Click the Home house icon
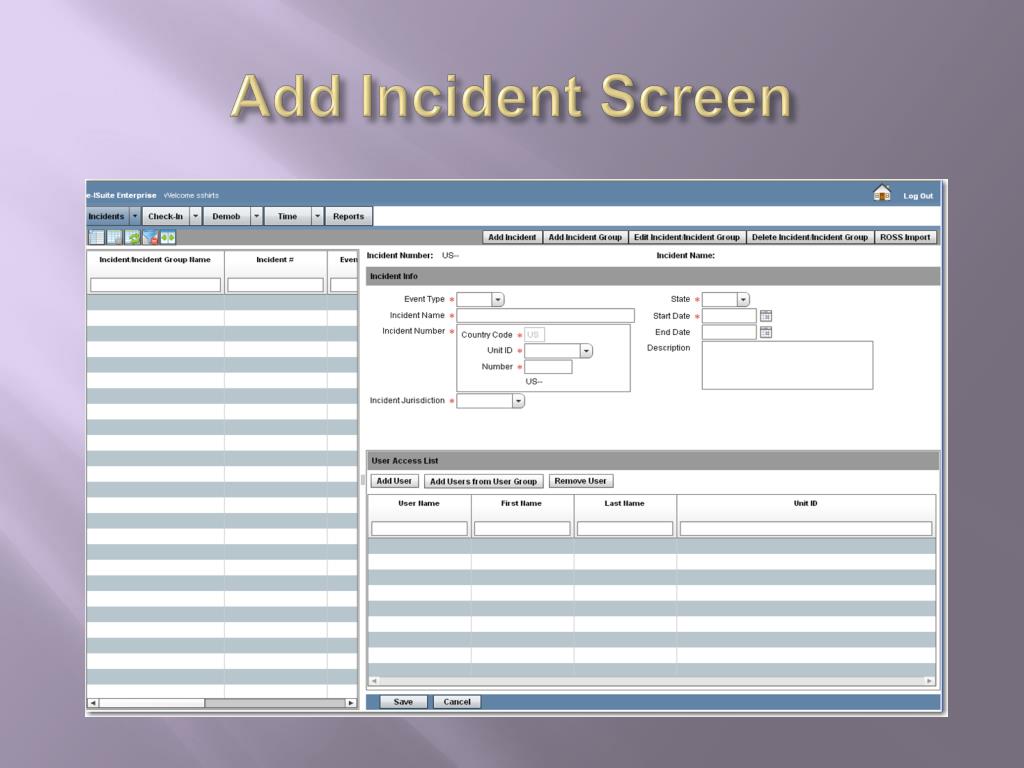 point(881,194)
